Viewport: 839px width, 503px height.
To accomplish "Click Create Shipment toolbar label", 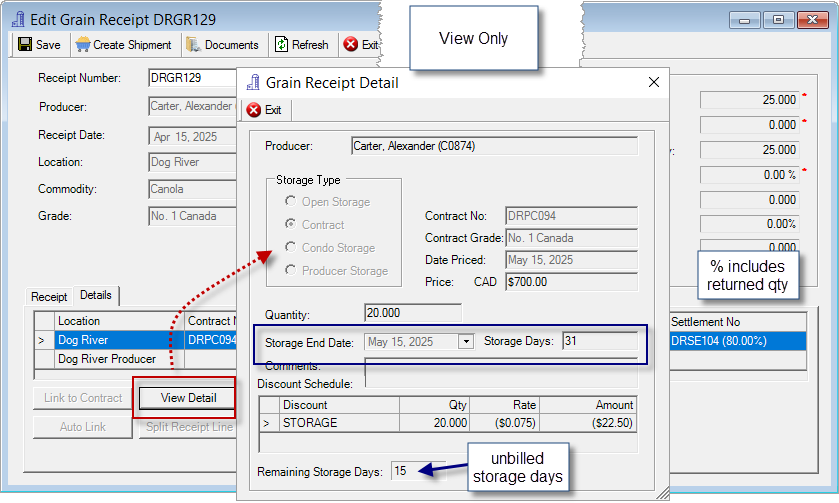I will click(132, 45).
